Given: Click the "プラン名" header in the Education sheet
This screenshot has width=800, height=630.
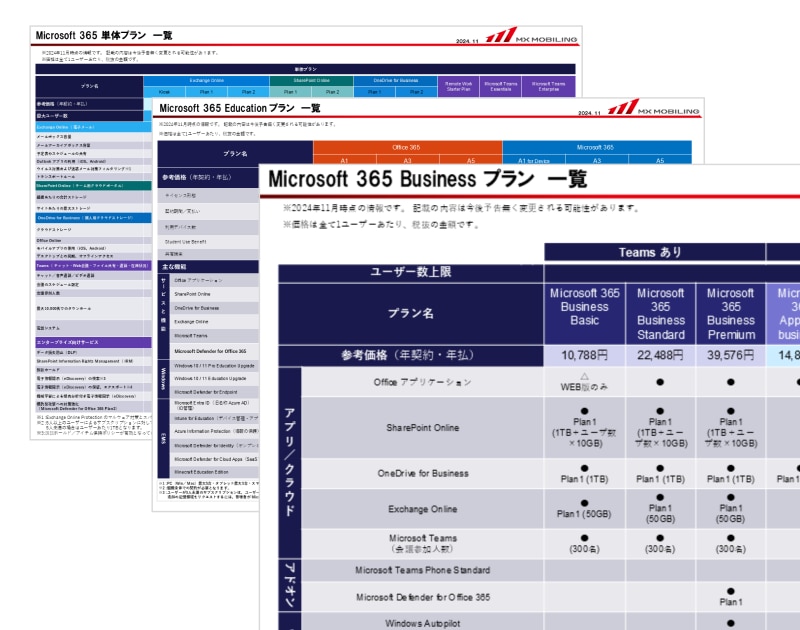Looking at the screenshot, I should pos(235,154).
